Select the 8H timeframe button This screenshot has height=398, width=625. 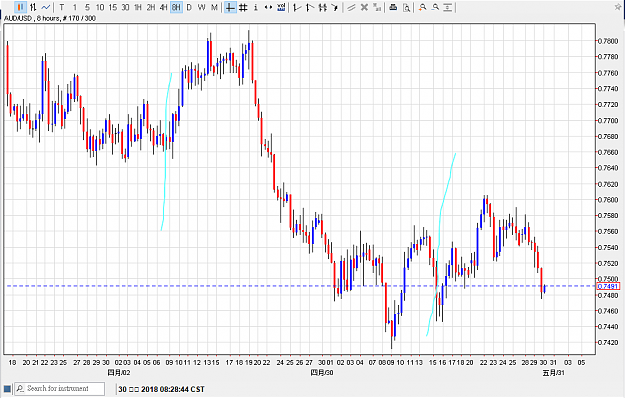point(176,7)
